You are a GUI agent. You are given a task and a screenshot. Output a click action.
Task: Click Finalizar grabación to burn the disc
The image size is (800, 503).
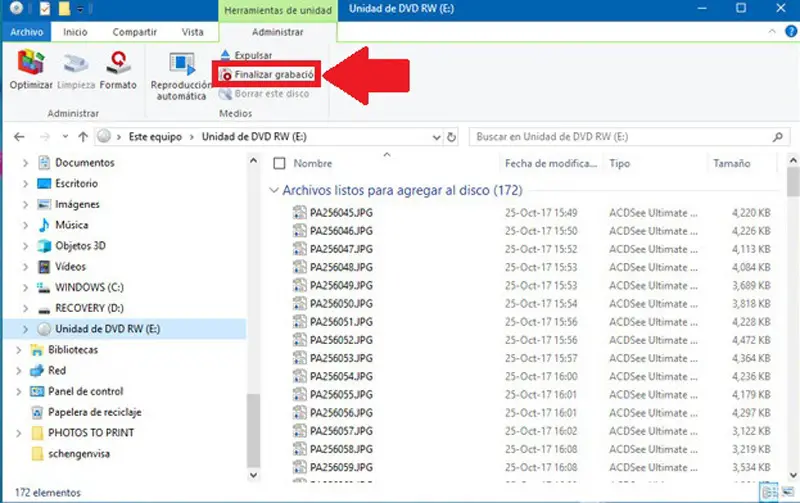(267, 74)
